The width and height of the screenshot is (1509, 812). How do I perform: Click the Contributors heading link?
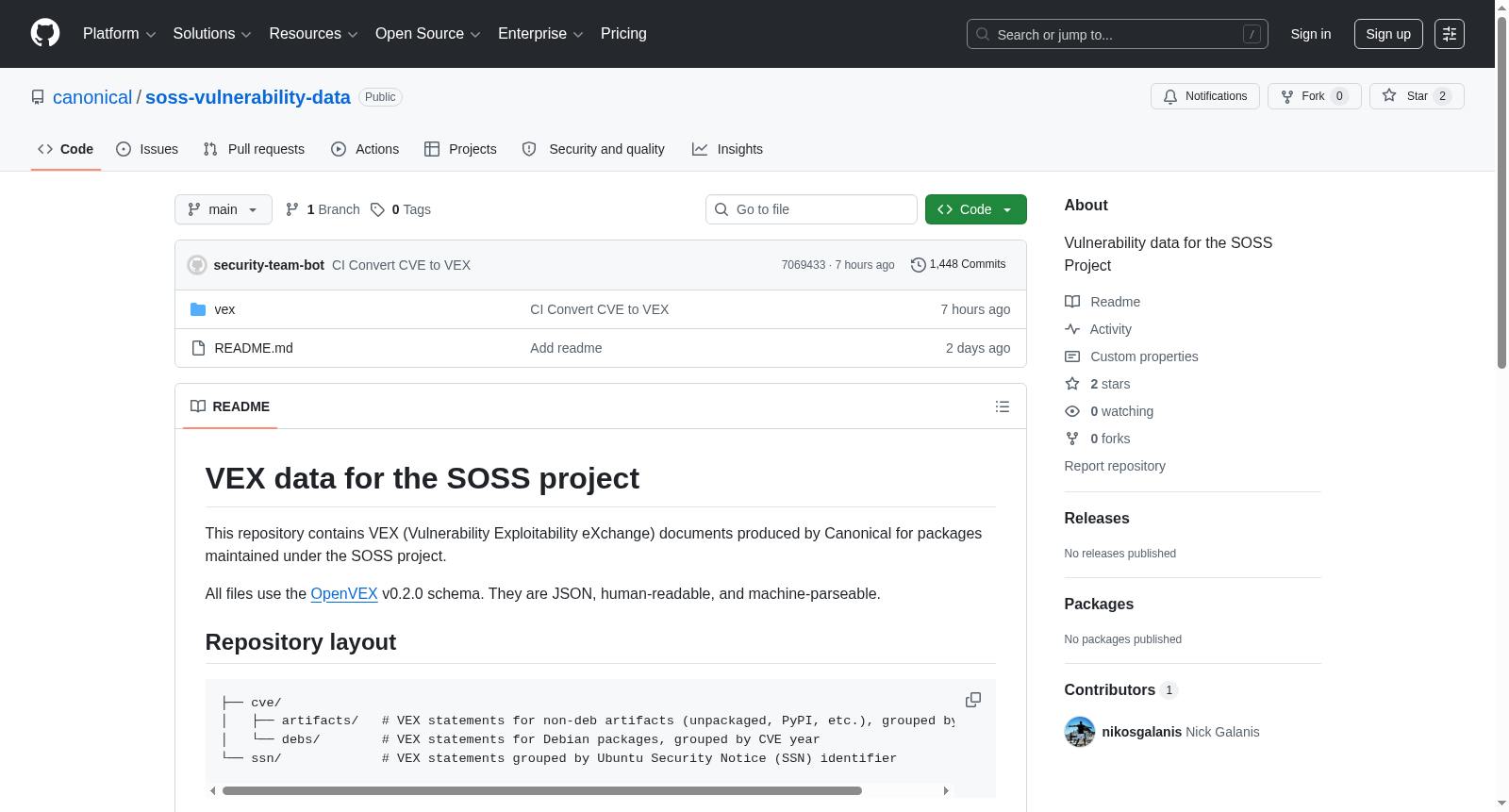[1121, 690]
